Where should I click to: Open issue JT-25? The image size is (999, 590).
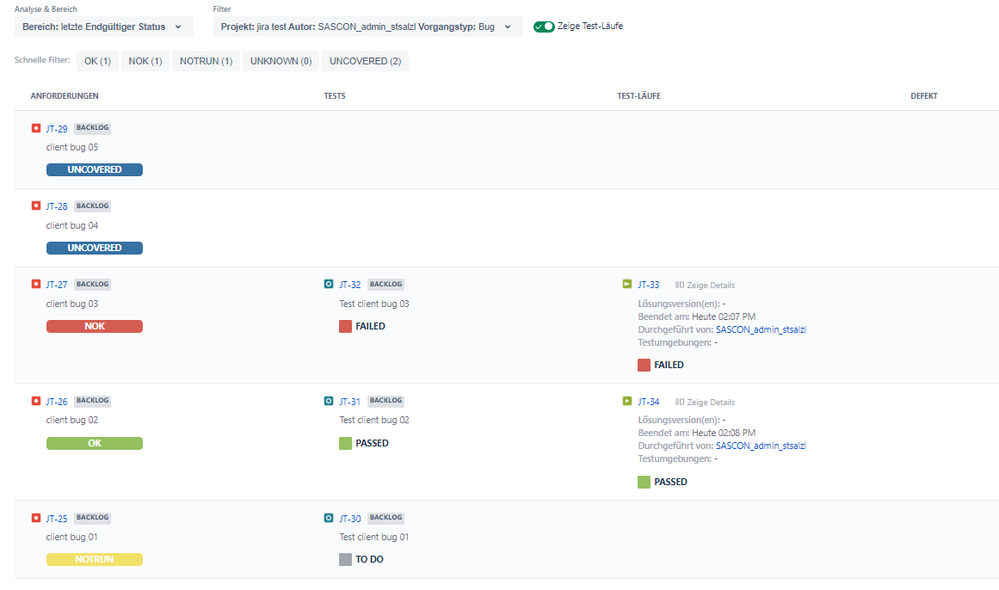click(x=57, y=519)
